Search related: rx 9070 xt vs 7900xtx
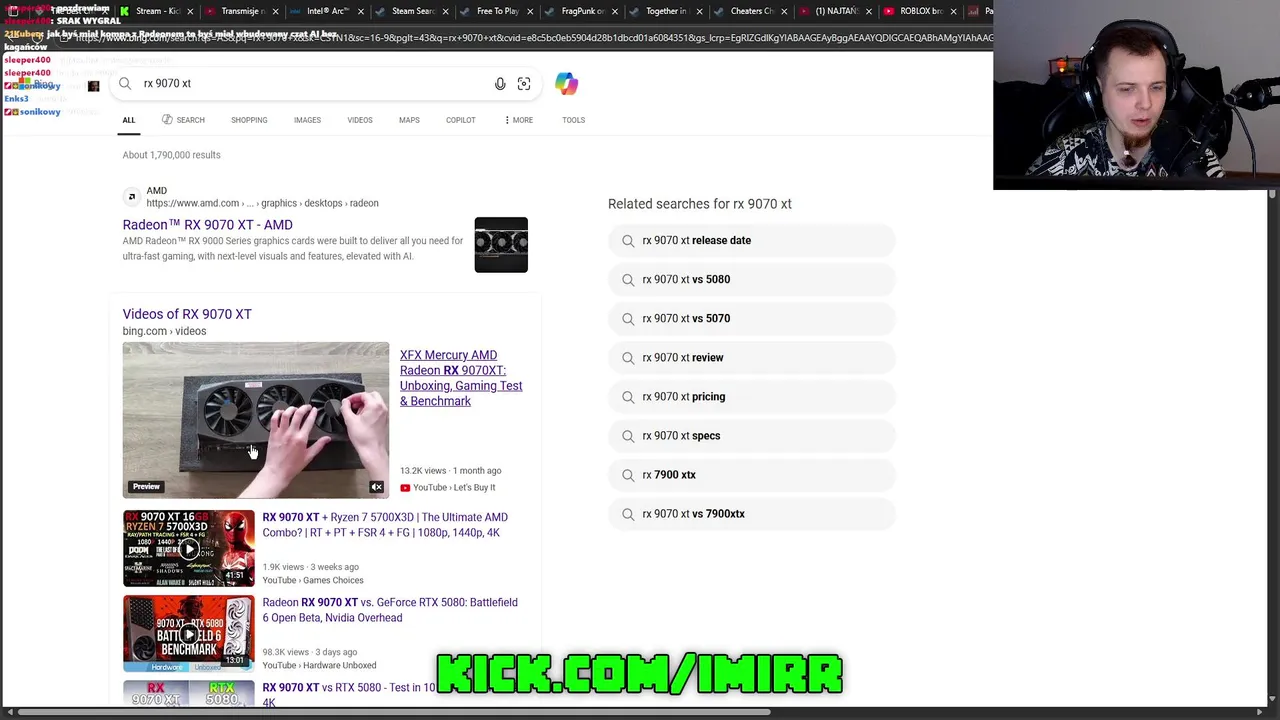 point(752,513)
